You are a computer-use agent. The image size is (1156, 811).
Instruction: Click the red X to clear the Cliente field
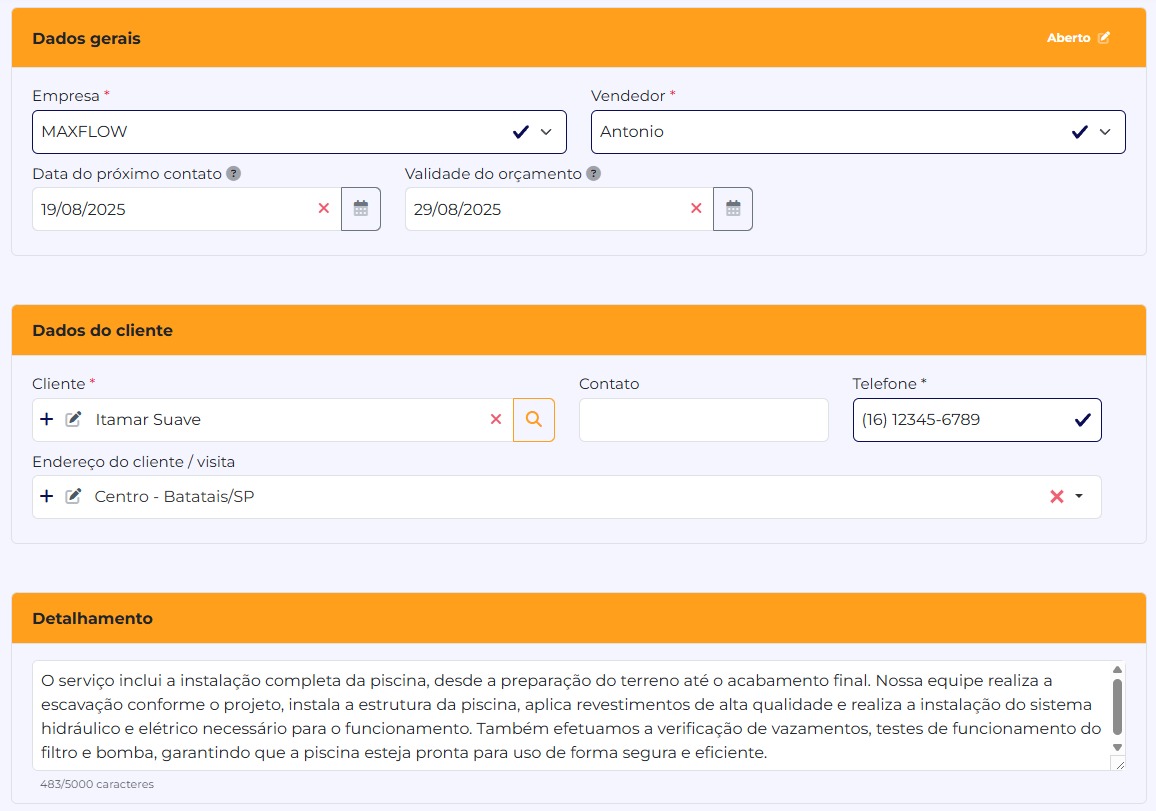click(496, 419)
